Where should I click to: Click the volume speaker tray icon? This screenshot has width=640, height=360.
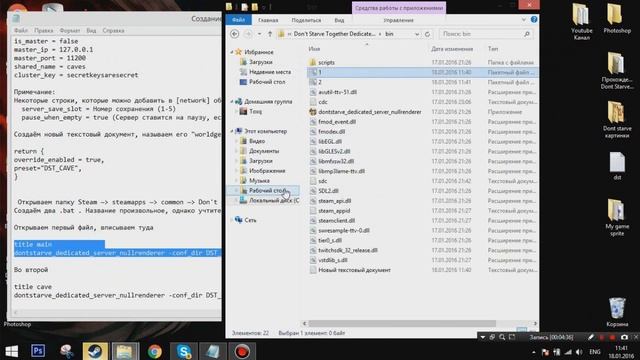pos(579,352)
